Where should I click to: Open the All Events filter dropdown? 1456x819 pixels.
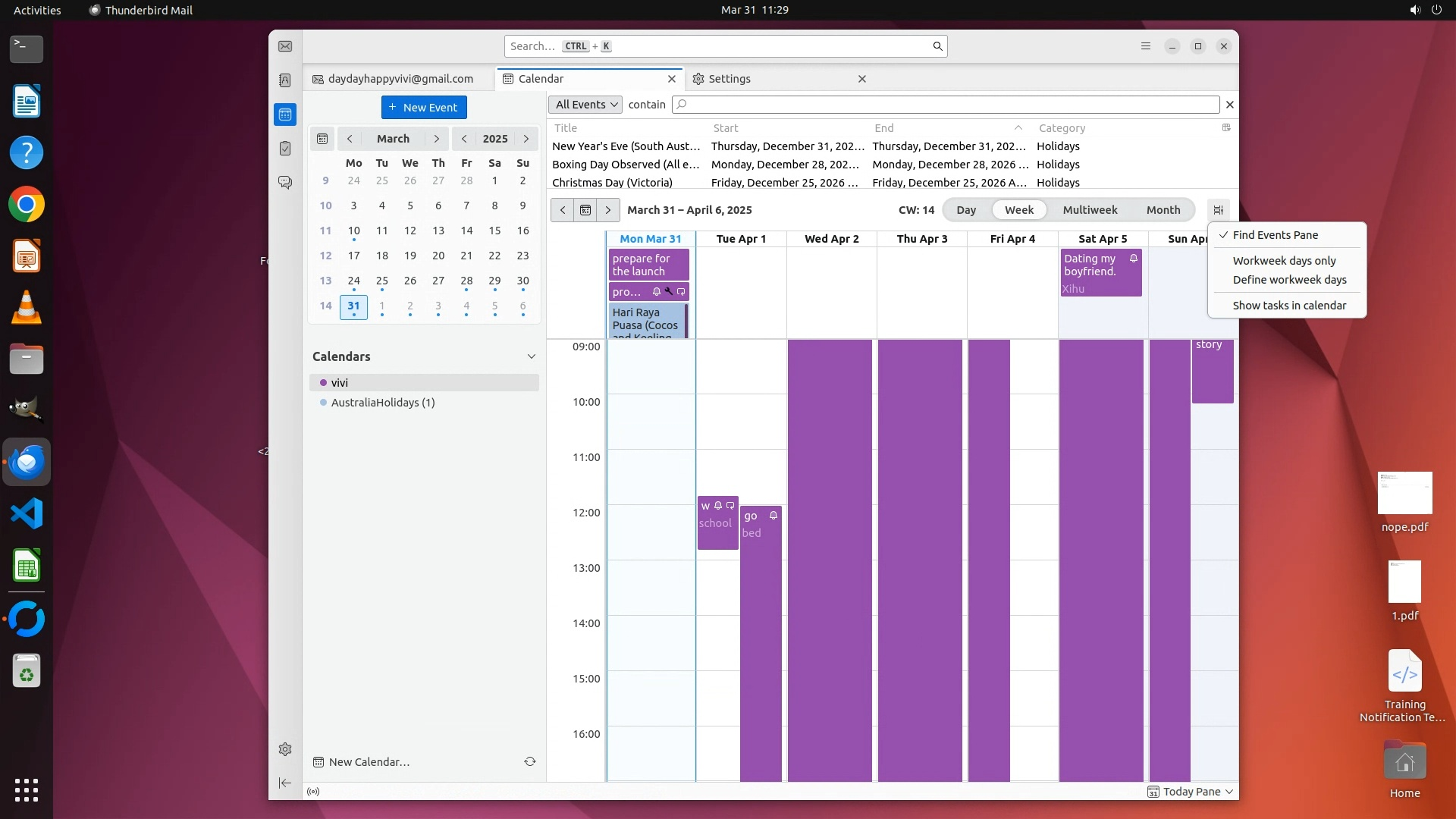pos(585,105)
